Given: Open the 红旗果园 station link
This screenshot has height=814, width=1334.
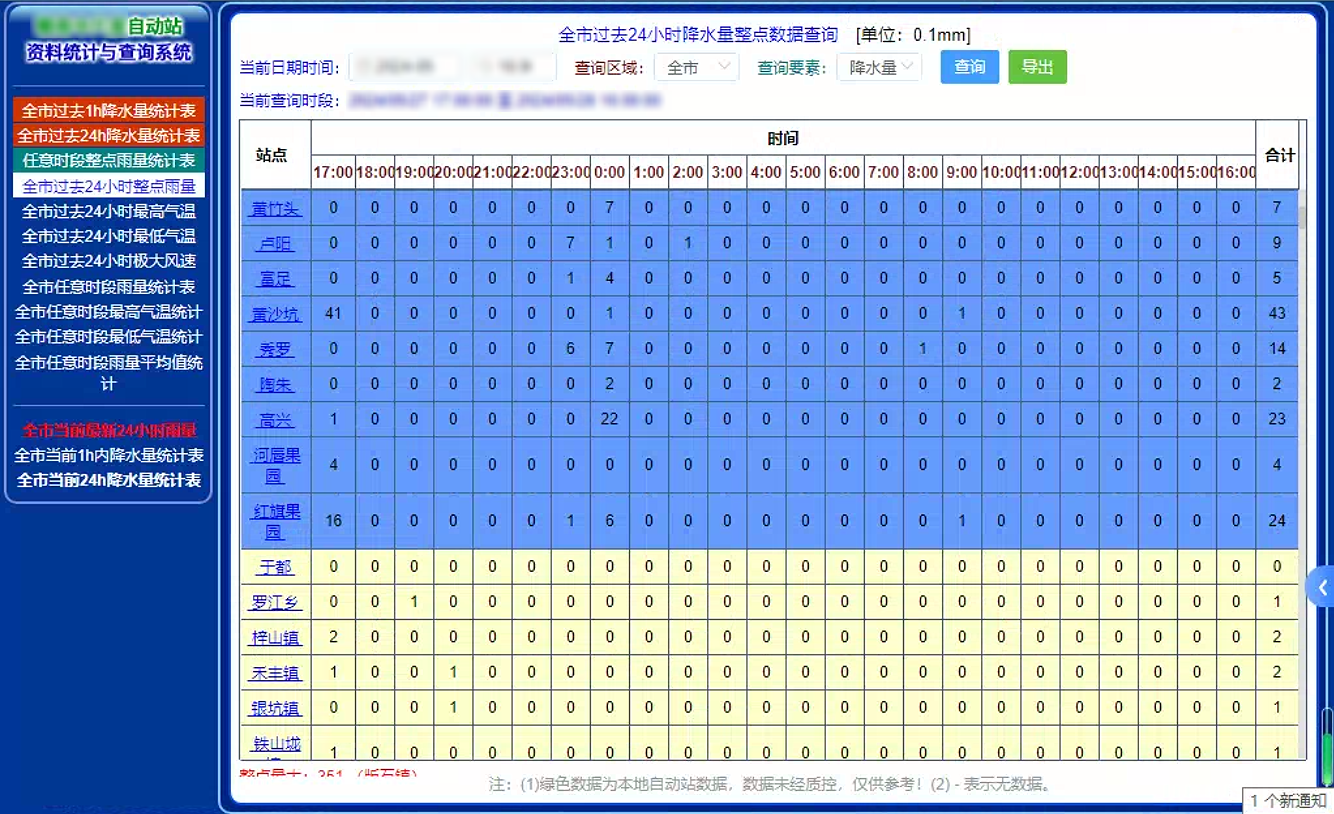Looking at the screenshot, I should coord(275,521).
